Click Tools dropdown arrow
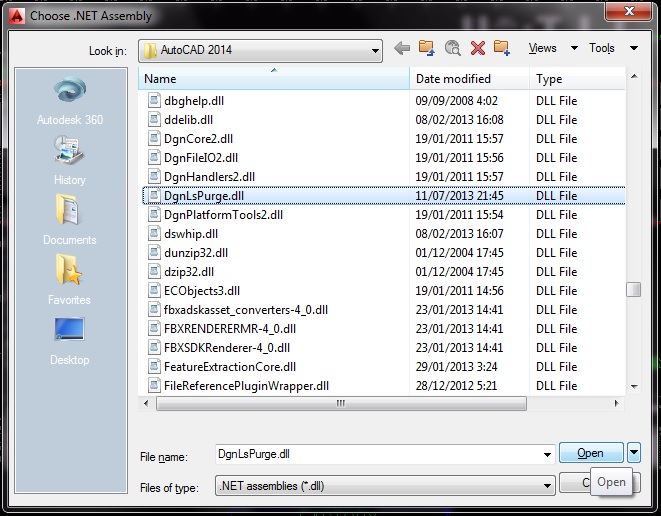The width and height of the screenshot is (661, 516). click(634, 48)
